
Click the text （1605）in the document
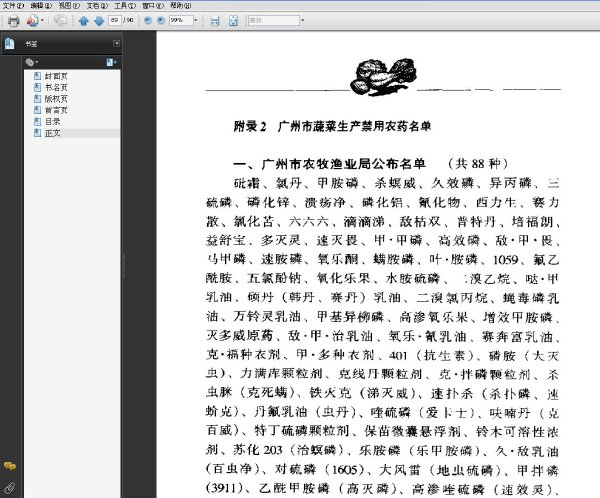click(347, 469)
